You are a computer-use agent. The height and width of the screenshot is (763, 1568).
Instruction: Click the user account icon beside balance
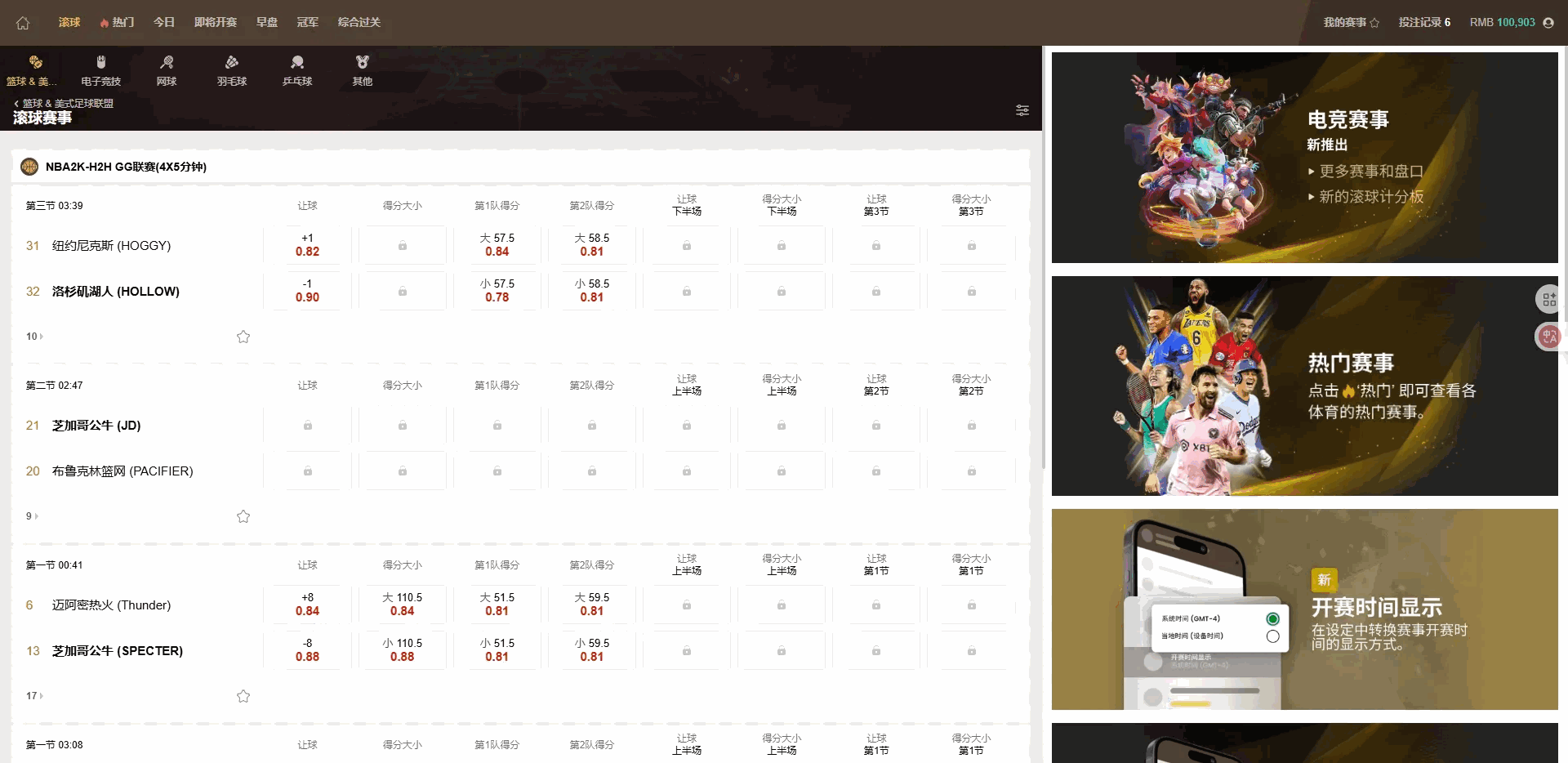coord(1548,23)
